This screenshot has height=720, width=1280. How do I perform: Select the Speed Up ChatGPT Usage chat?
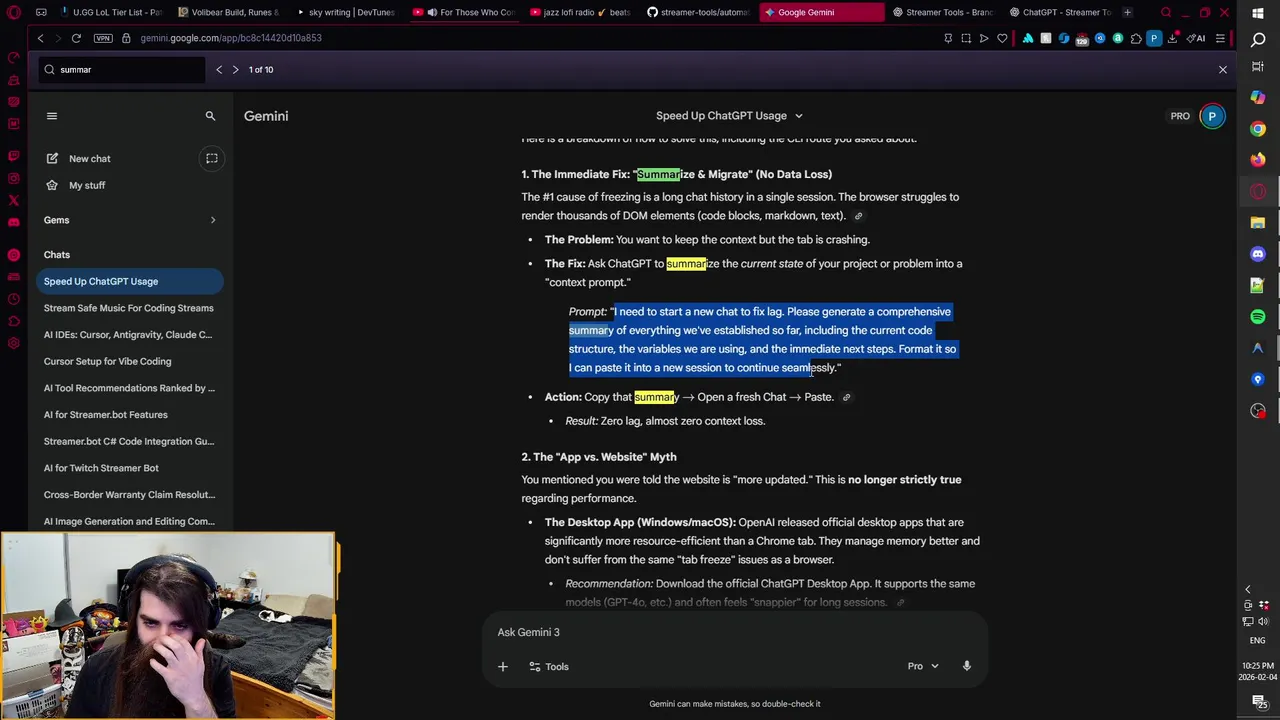129,281
